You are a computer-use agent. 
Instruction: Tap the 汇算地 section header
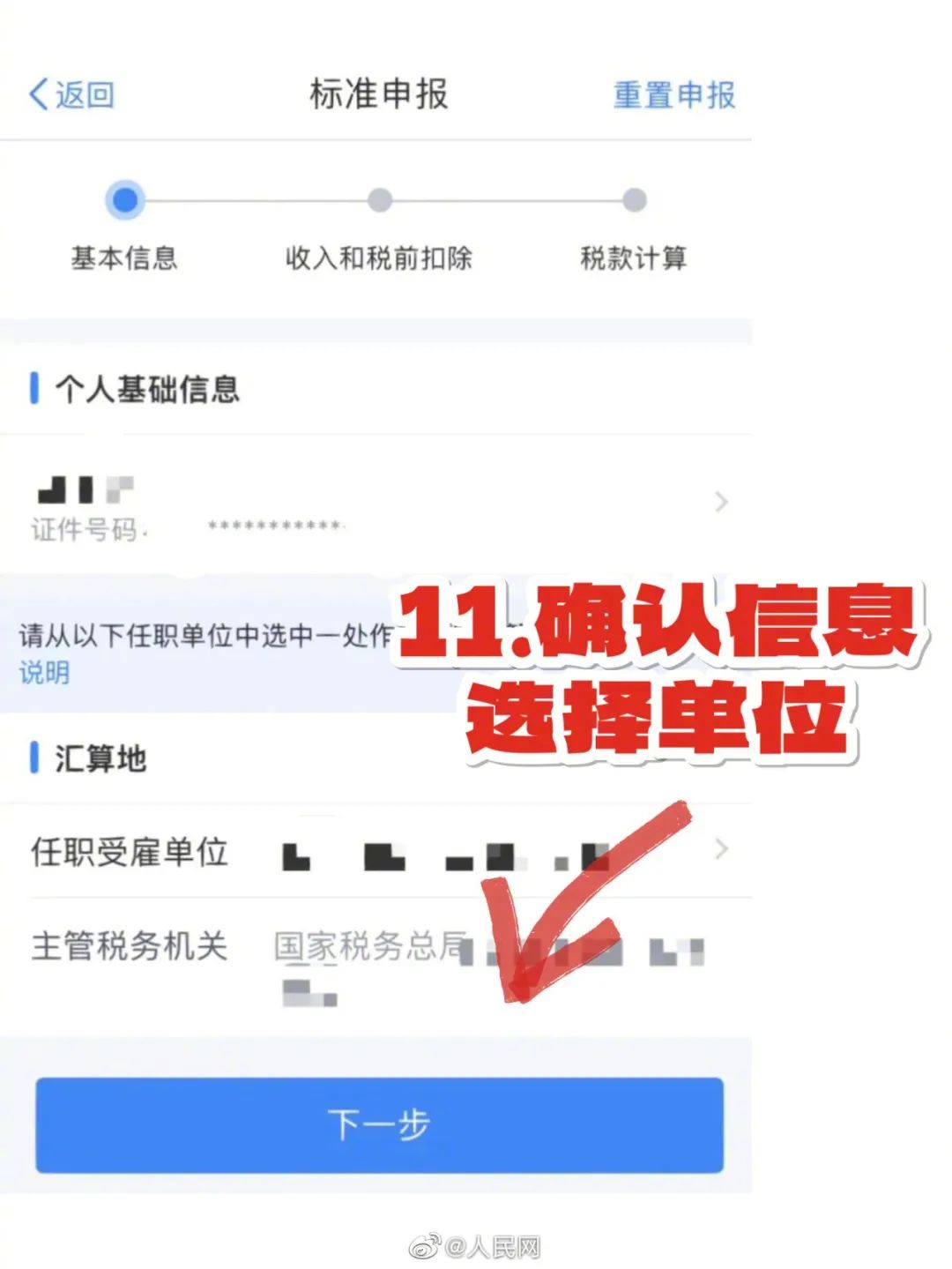pos(100,758)
